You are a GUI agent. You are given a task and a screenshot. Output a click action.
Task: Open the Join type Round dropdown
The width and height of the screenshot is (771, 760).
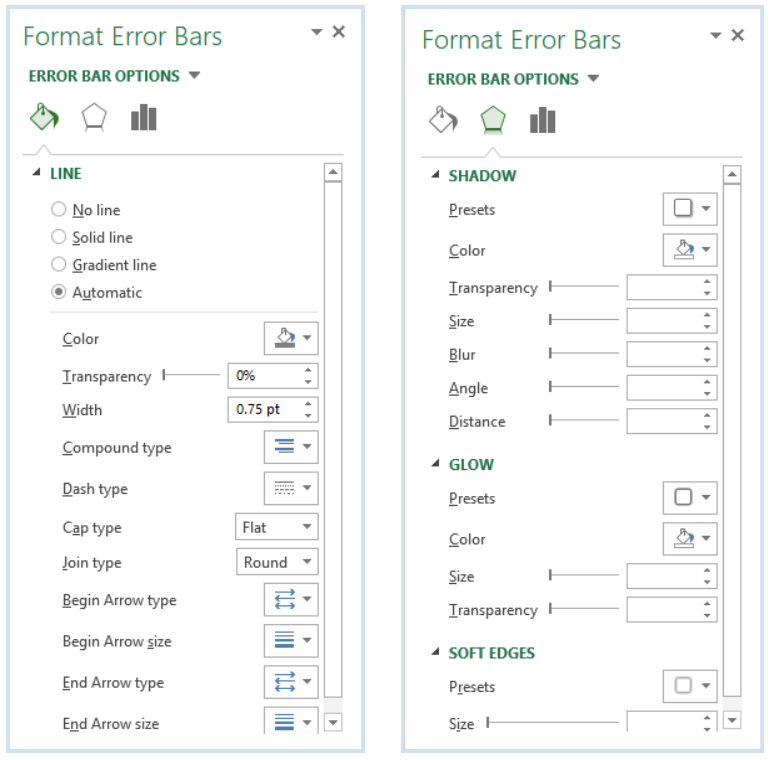pyautogui.click(x=277, y=561)
